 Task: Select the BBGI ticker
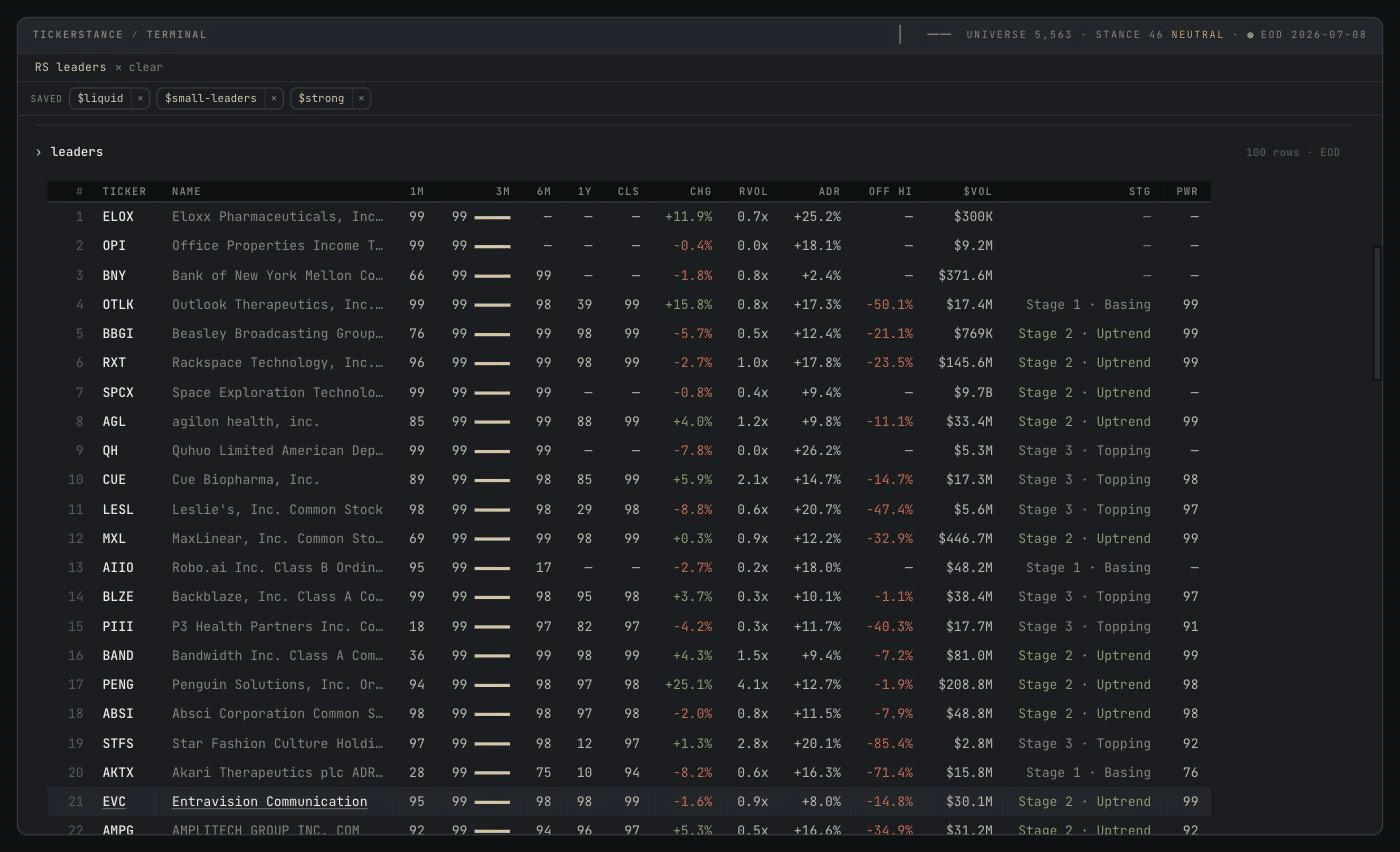(118, 333)
